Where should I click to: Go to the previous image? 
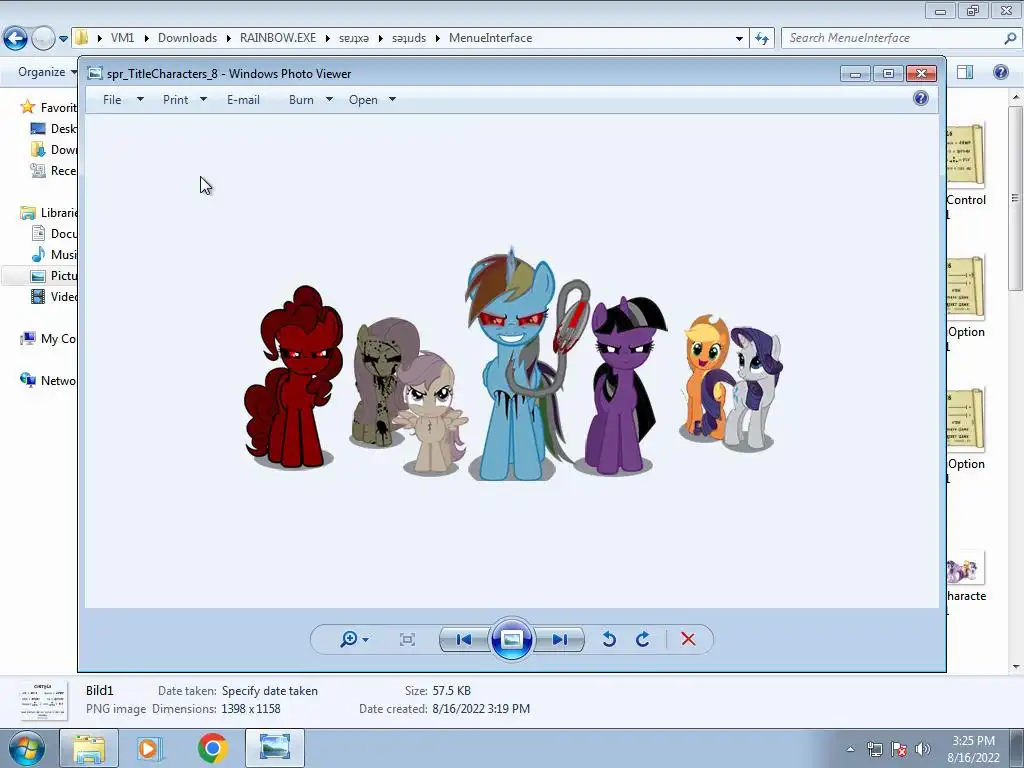[464, 639]
